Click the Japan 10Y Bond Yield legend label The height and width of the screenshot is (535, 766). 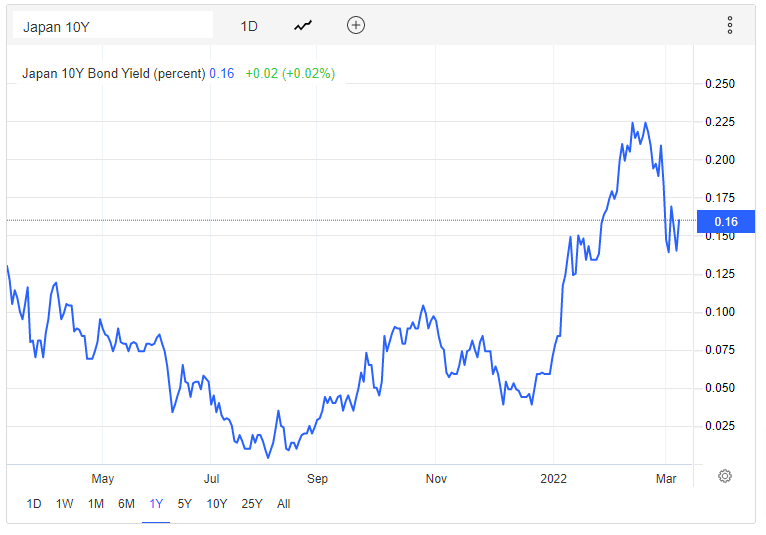pyautogui.click(x=113, y=73)
